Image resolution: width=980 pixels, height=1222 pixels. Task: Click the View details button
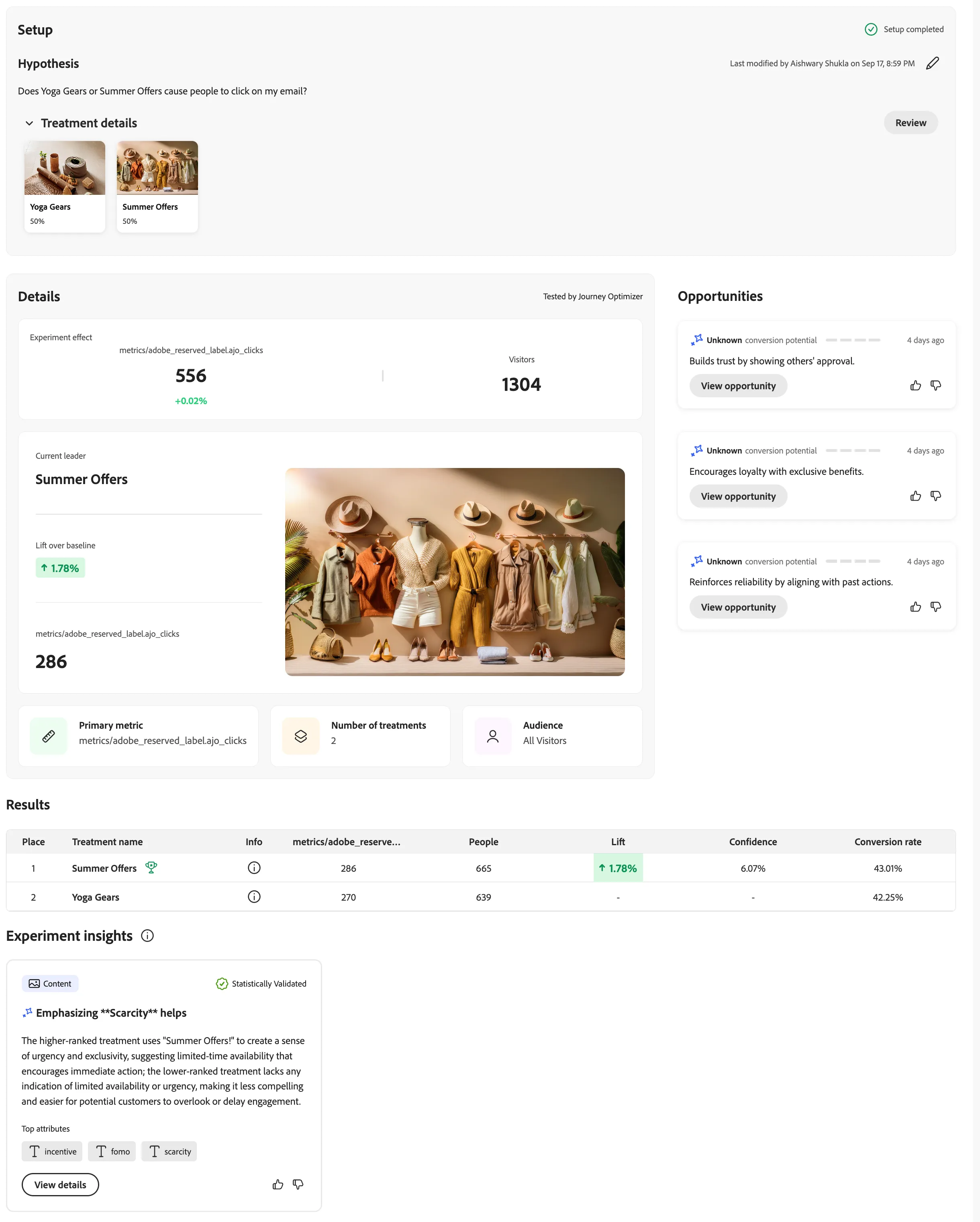pos(60,1185)
